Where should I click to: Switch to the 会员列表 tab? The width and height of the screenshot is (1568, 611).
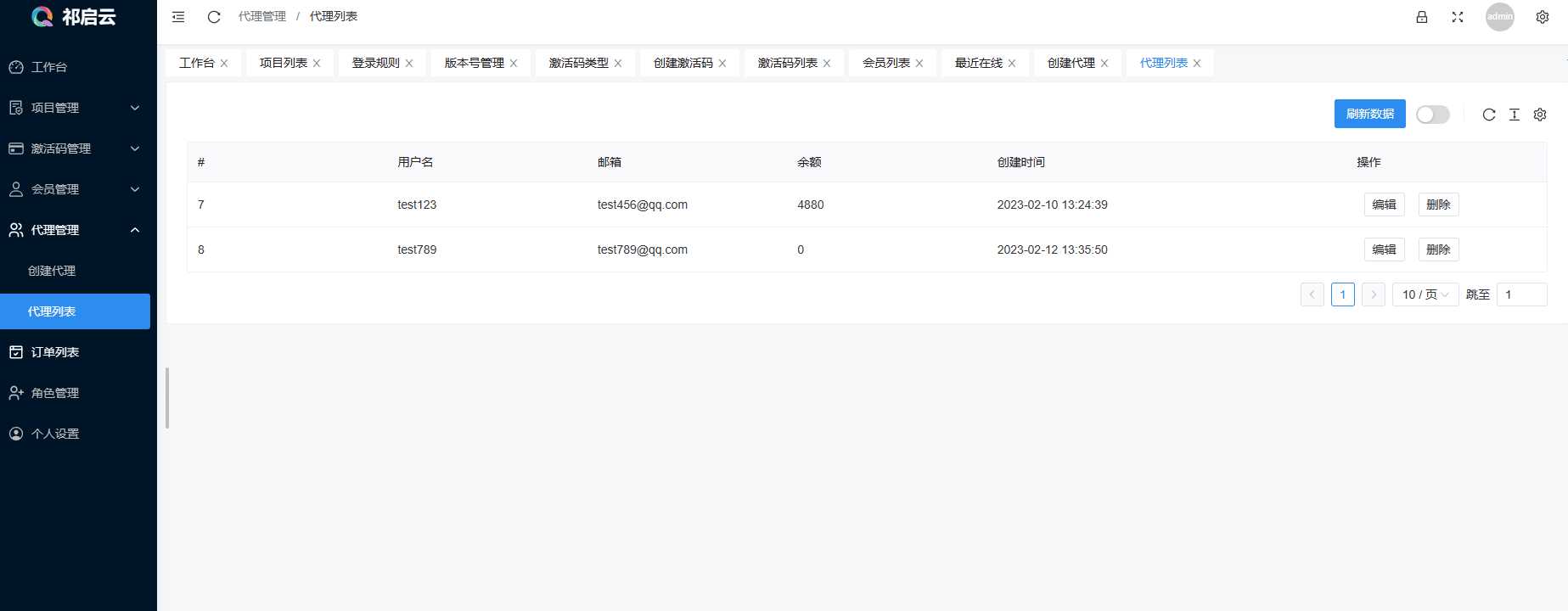click(886, 63)
